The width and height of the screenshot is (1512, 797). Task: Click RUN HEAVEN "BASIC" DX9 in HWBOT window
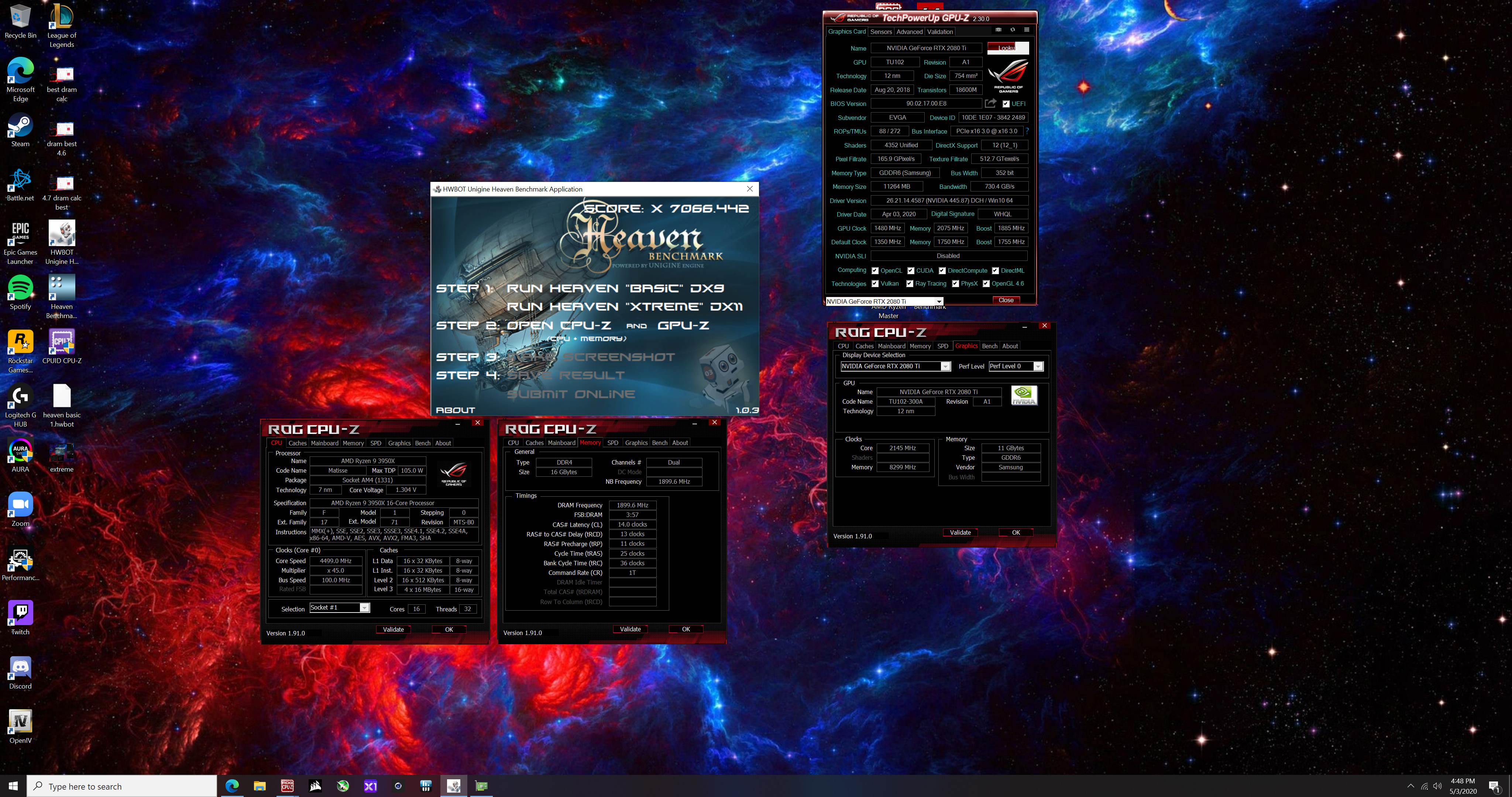[x=615, y=288]
